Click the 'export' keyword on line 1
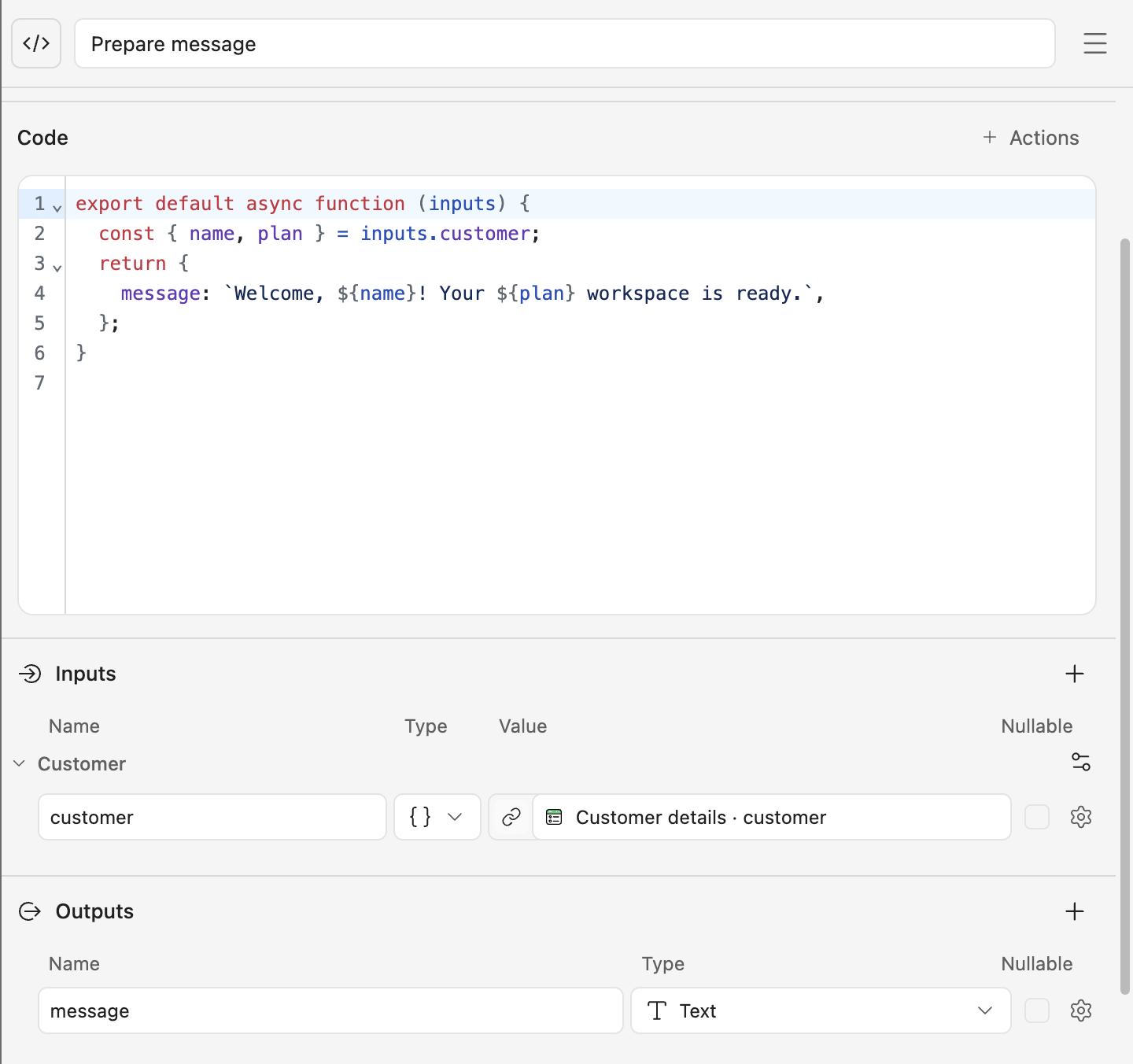Screen dimensions: 1133x1064 click(109, 204)
